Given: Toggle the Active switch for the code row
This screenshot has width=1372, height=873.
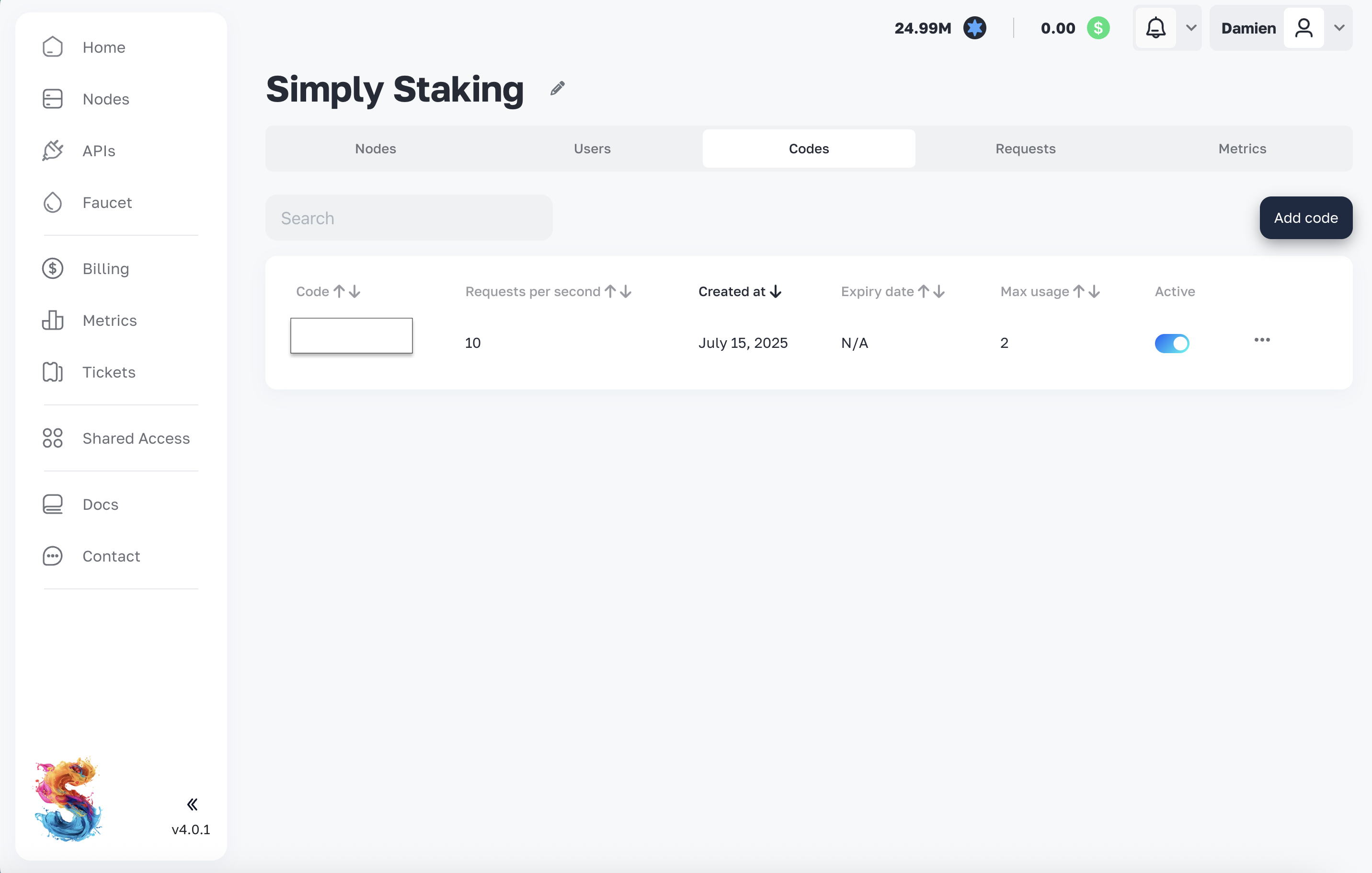Looking at the screenshot, I should [x=1171, y=343].
